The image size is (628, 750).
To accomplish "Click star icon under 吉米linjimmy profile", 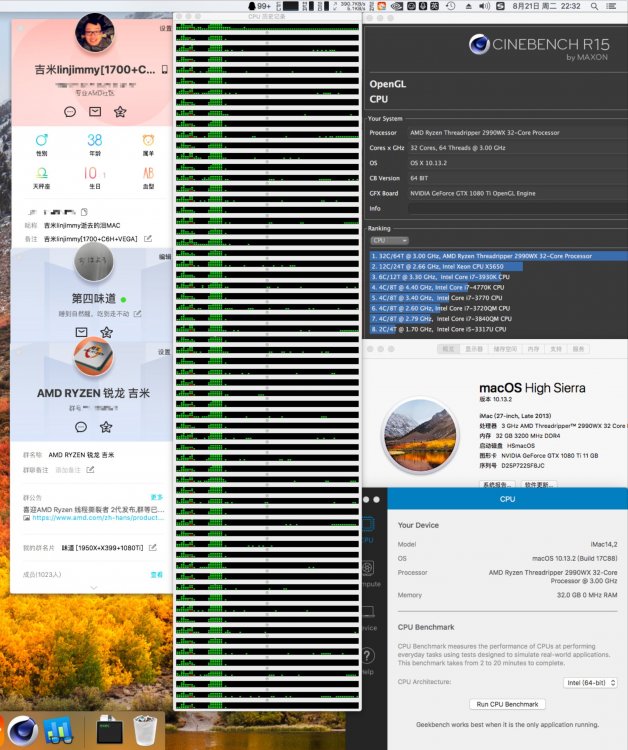I will pyautogui.click(x=120, y=111).
